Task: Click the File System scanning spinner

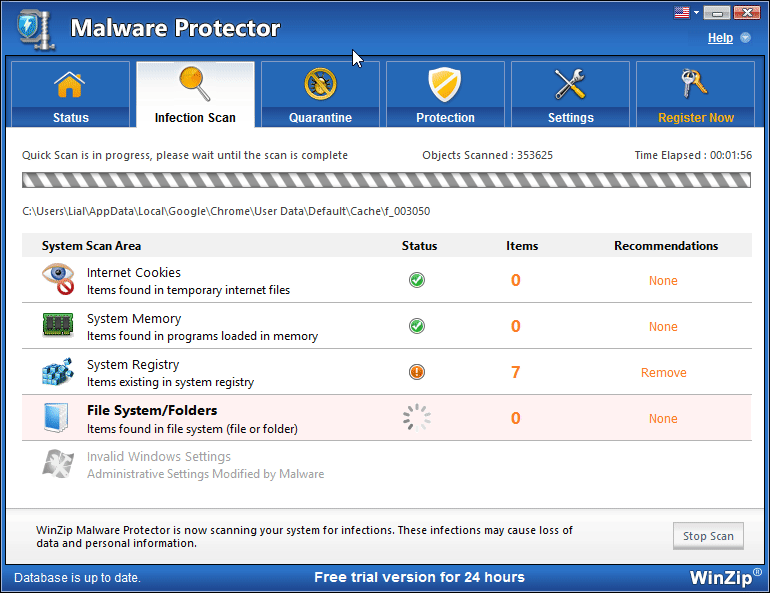Action: (x=417, y=418)
